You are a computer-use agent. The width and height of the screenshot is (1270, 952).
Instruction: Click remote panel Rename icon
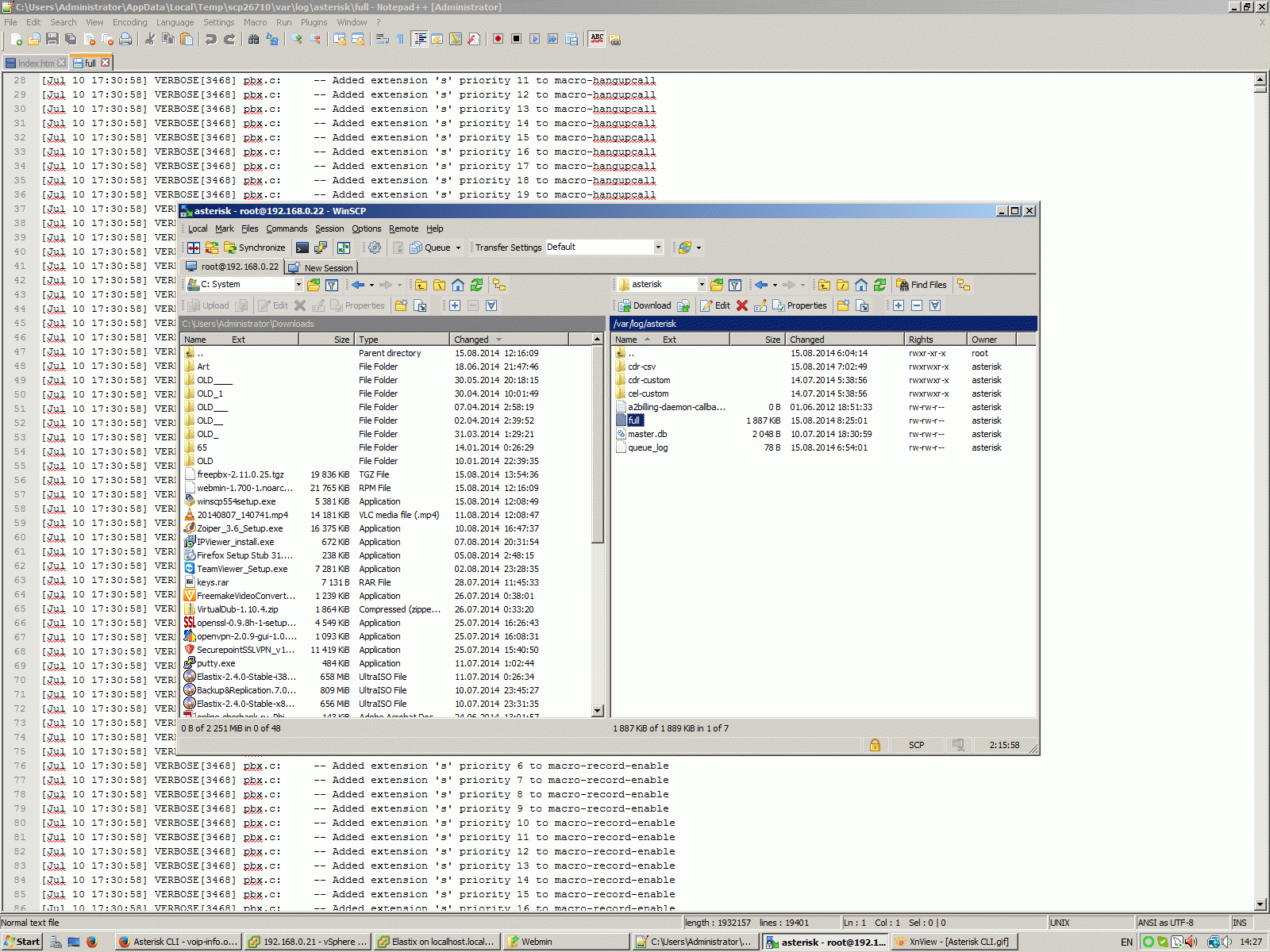pos(760,305)
